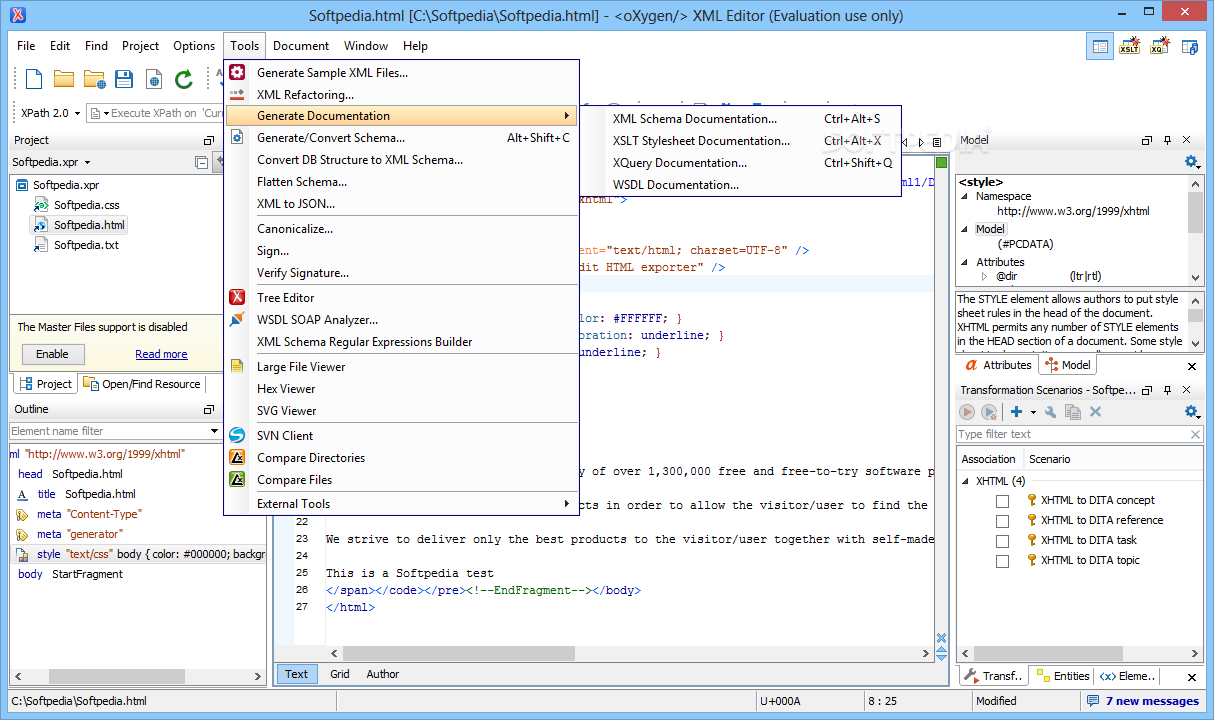Click the green Reload icon
Viewport: 1214px width, 720px height.
click(x=184, y=79)
